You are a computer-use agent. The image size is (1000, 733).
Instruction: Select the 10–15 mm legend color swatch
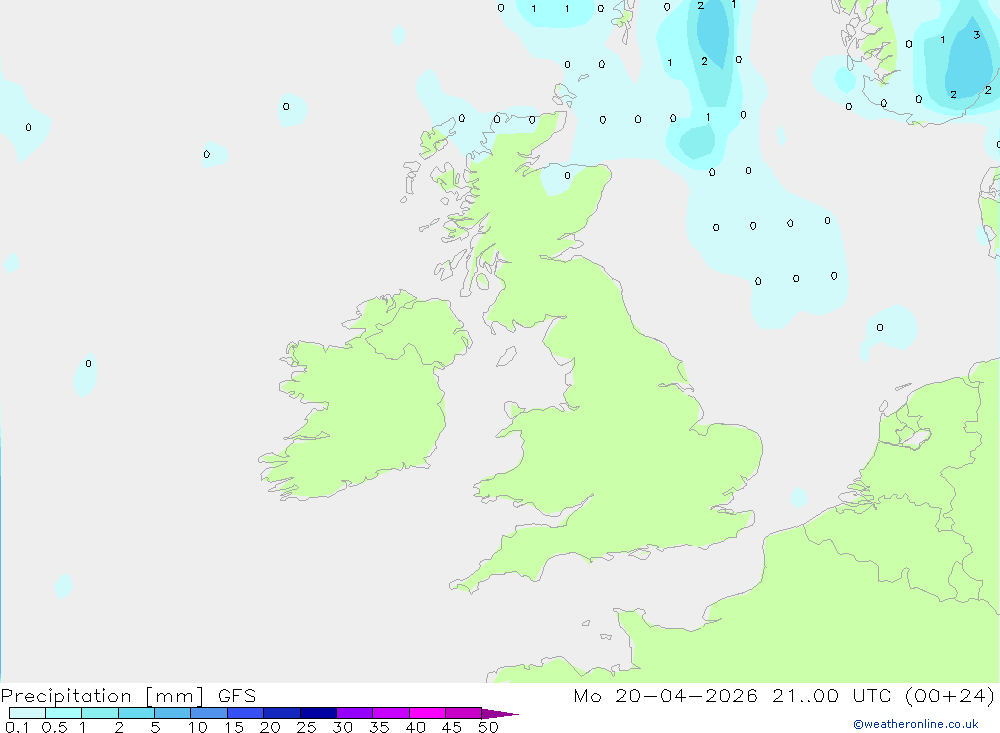point(209,713)
